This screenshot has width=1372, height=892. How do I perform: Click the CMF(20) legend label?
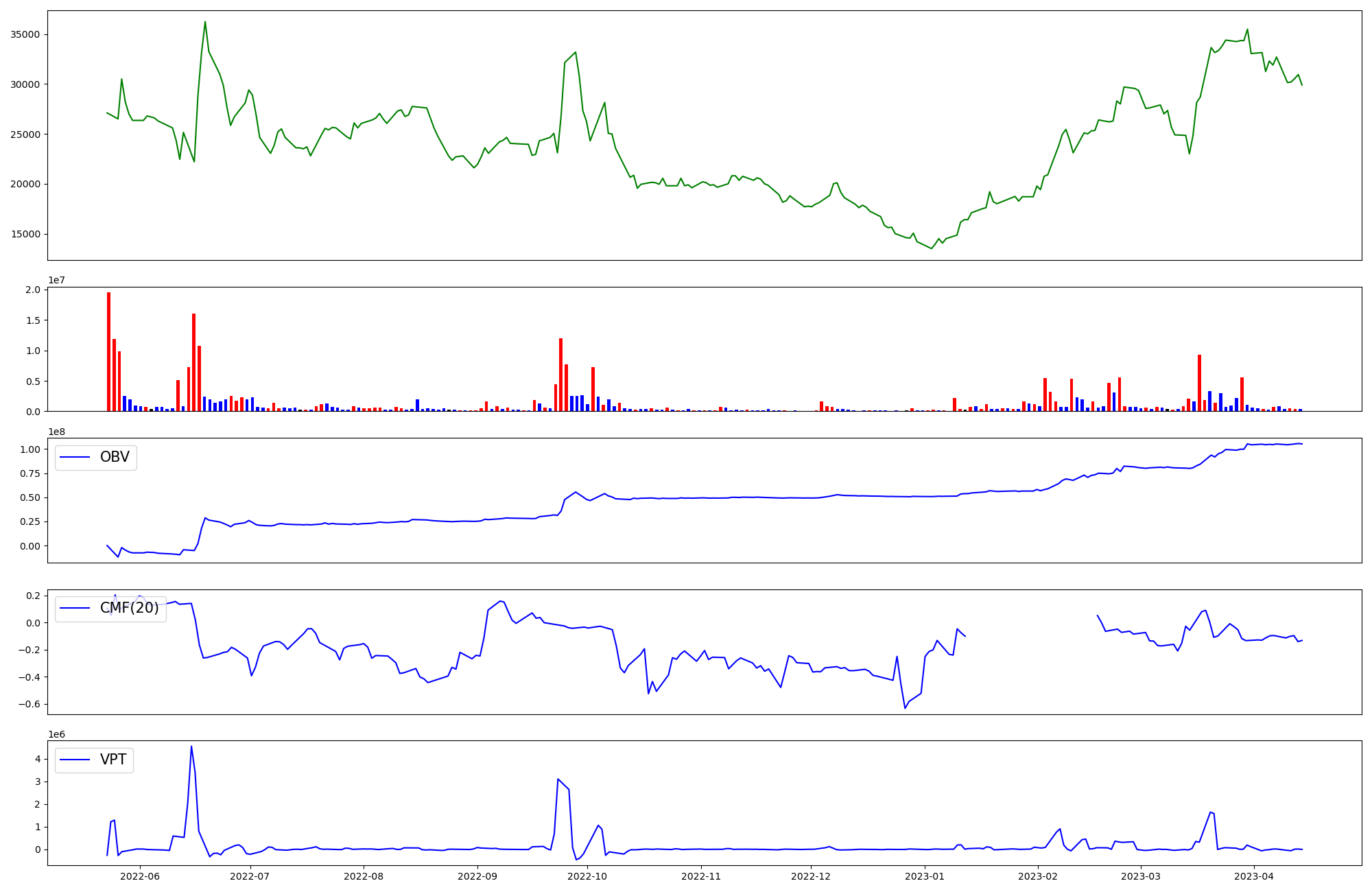click(x=129, y=609)
